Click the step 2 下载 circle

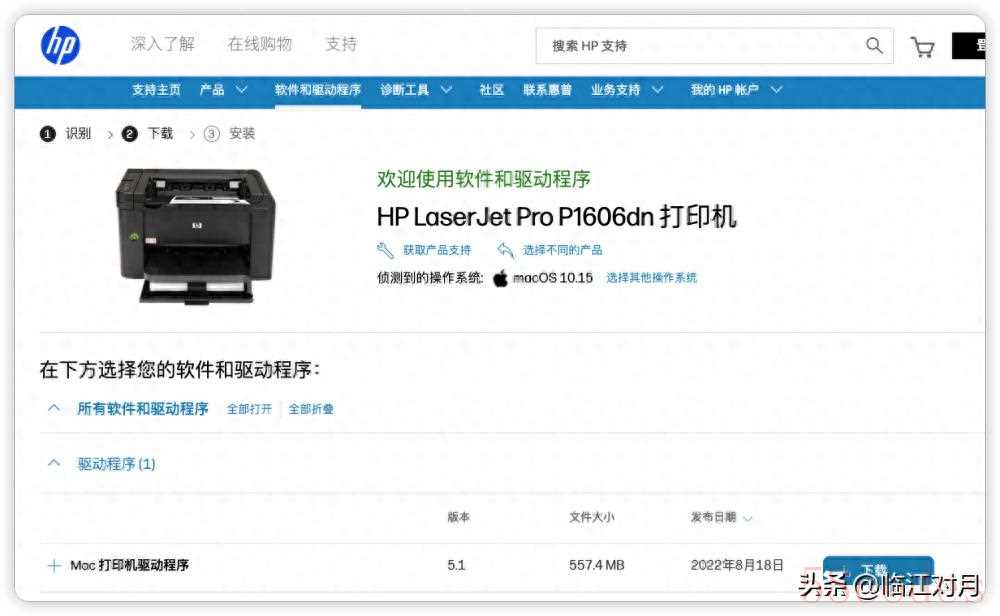pos(129,134)
